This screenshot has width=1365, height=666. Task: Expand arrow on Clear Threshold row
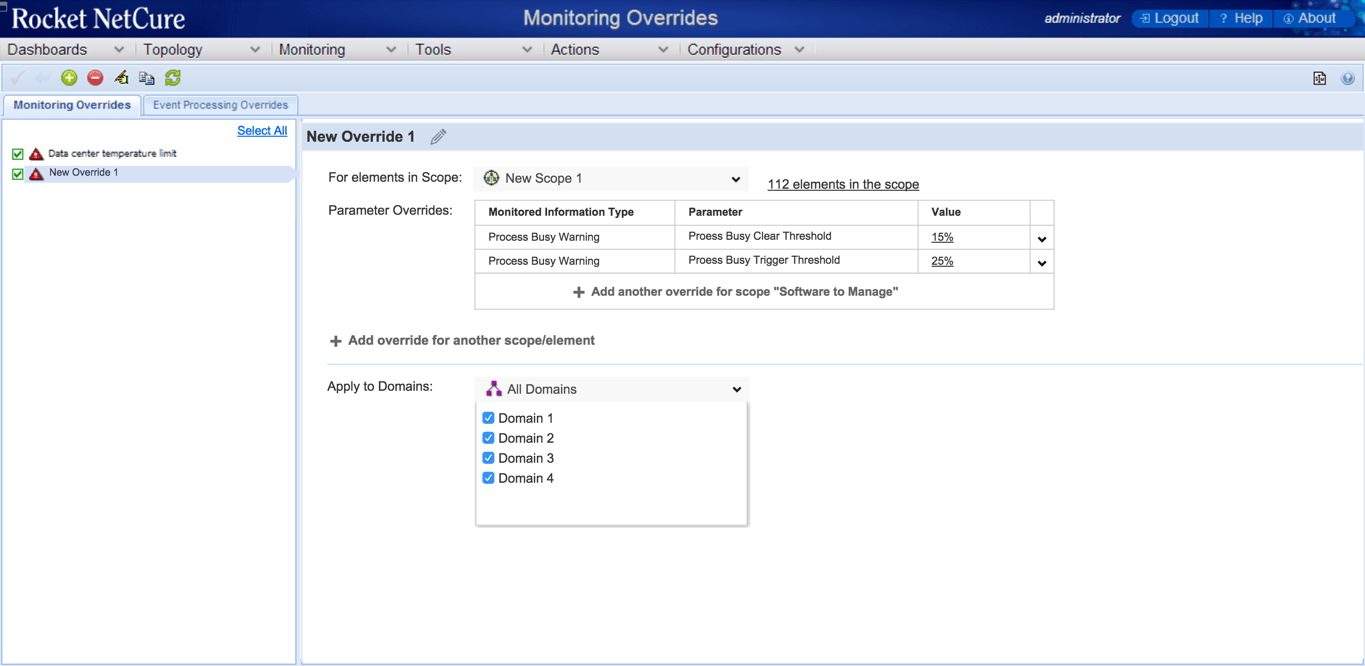(x=1042, y=239)
